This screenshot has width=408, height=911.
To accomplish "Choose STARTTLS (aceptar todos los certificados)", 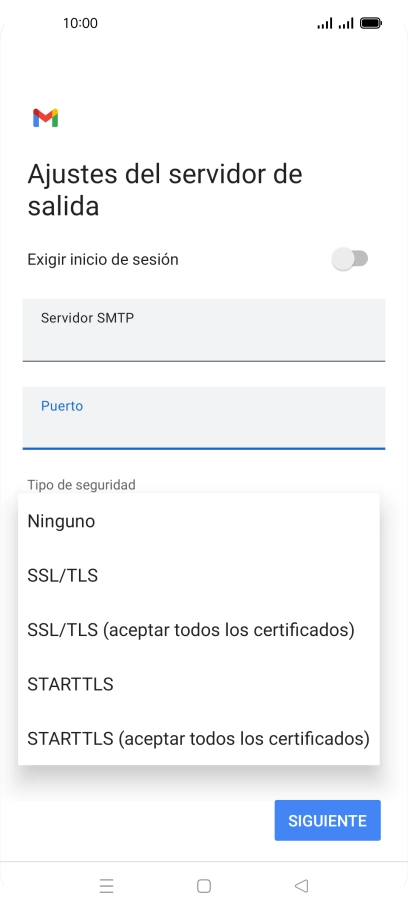I will (199, 738).
